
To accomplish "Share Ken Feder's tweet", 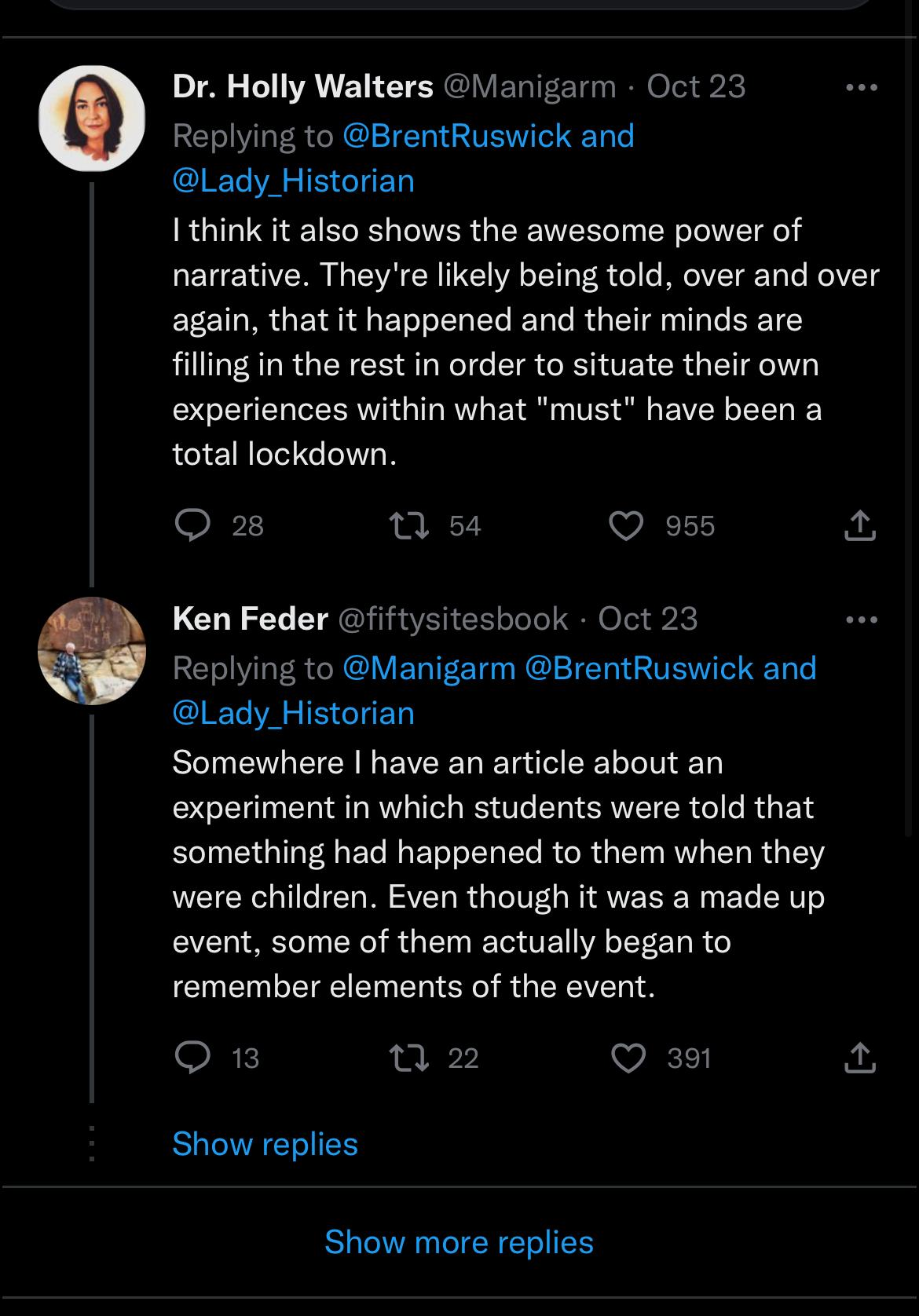I will coord(860,1058).
